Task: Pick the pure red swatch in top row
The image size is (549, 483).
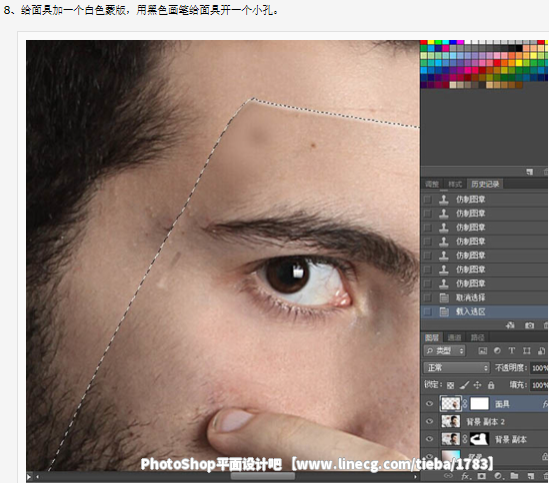Action: pos(424,43)
